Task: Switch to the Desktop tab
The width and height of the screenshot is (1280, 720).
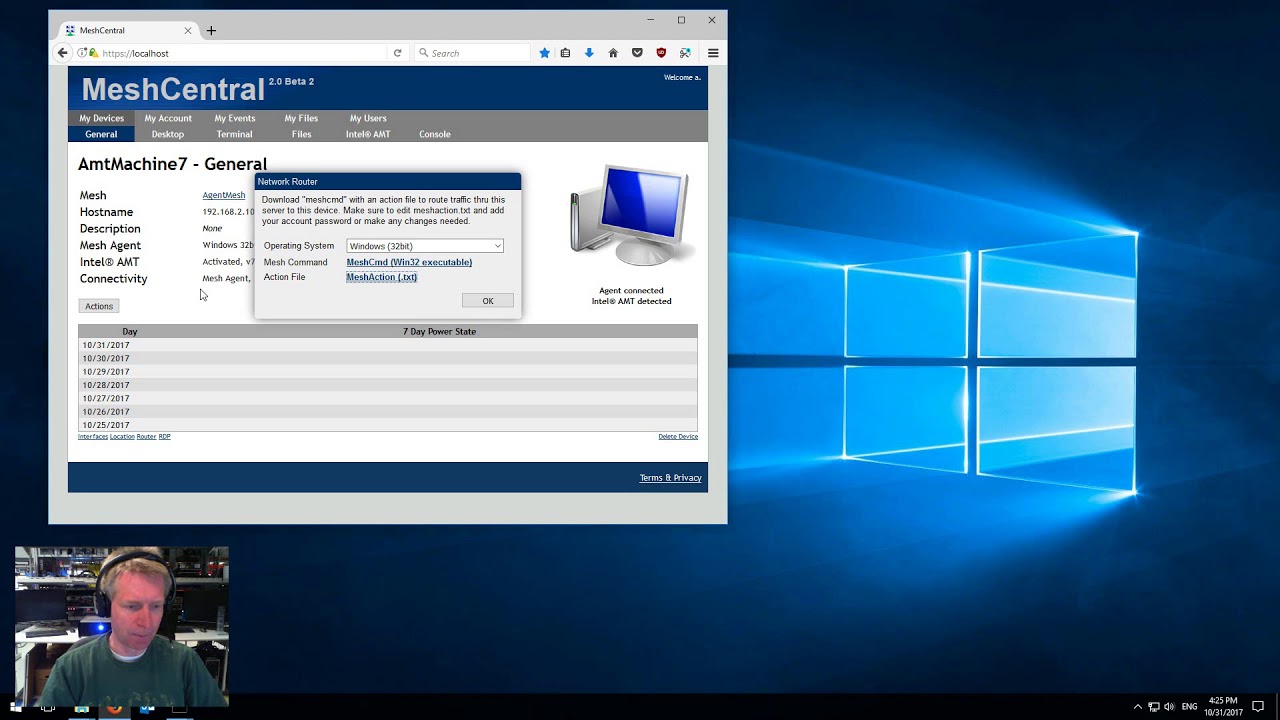Action: pyautogui.click(x=168, y=134)
